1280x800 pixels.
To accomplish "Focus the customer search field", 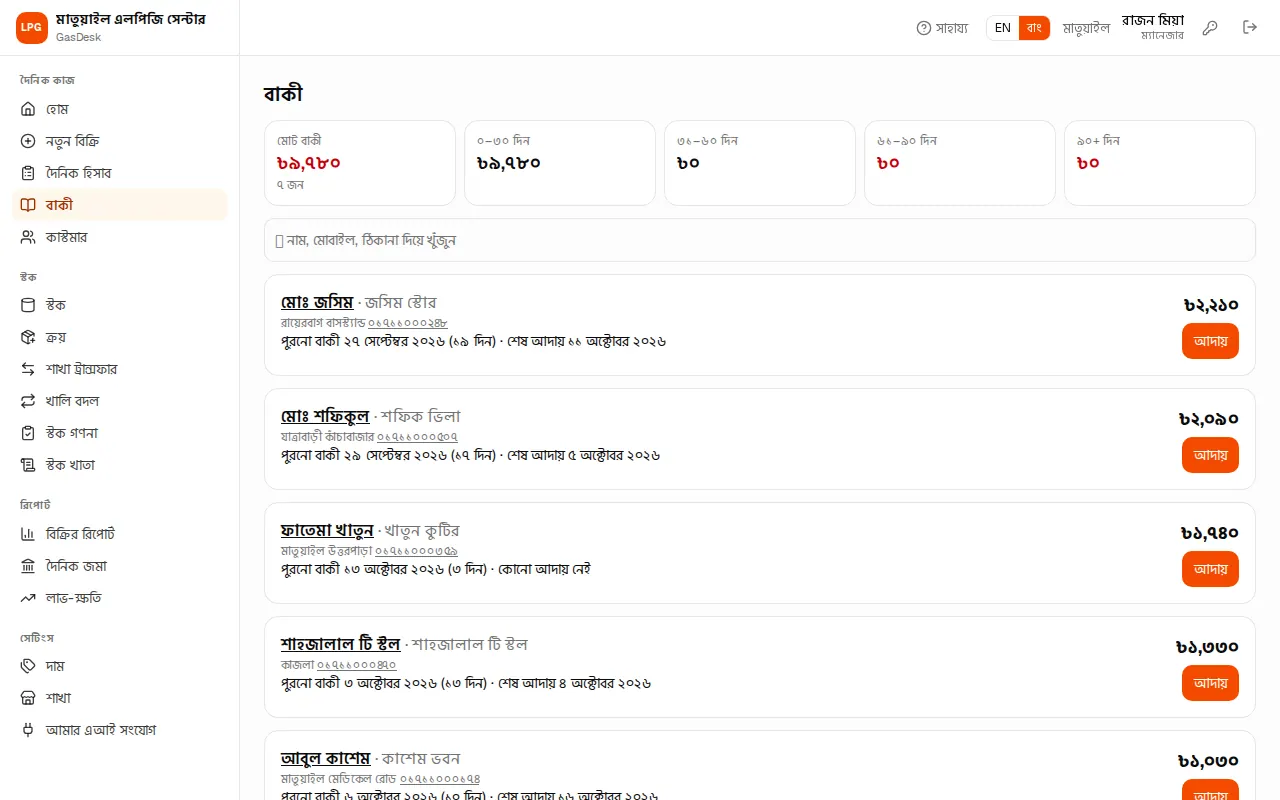I will tap(760, 240).
